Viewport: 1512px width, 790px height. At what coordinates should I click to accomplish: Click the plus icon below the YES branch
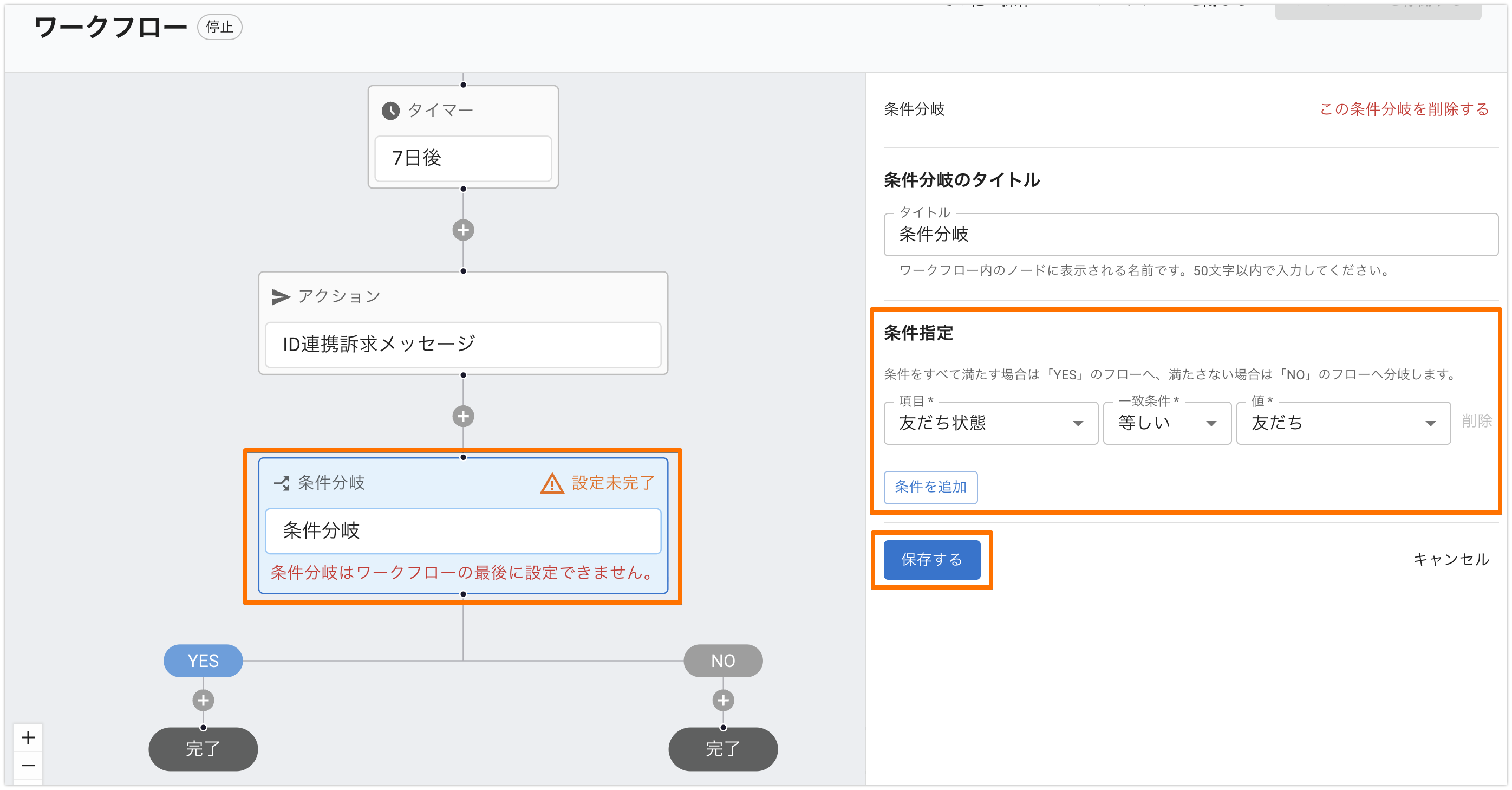[203, 700]
